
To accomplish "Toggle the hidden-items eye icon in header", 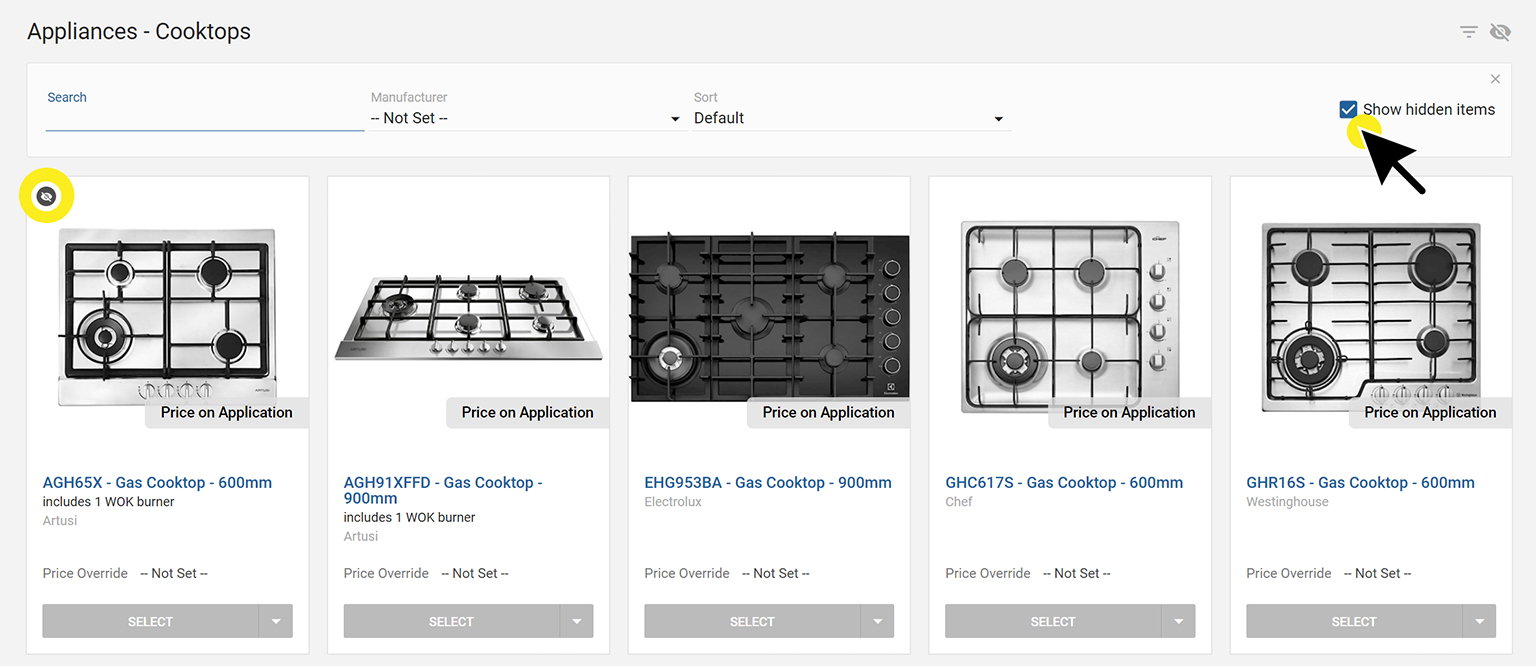I will pos(1500,32).
